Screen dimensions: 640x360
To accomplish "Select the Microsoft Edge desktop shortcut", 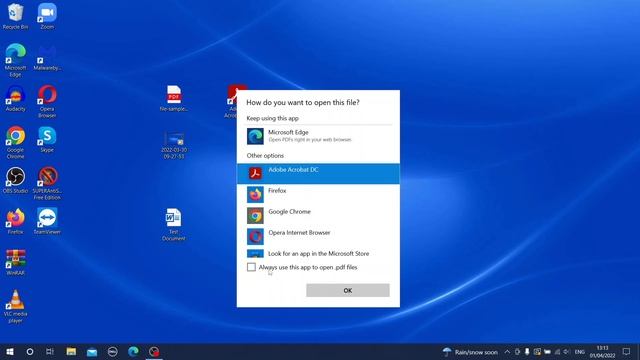I will (x=16, y=60).
